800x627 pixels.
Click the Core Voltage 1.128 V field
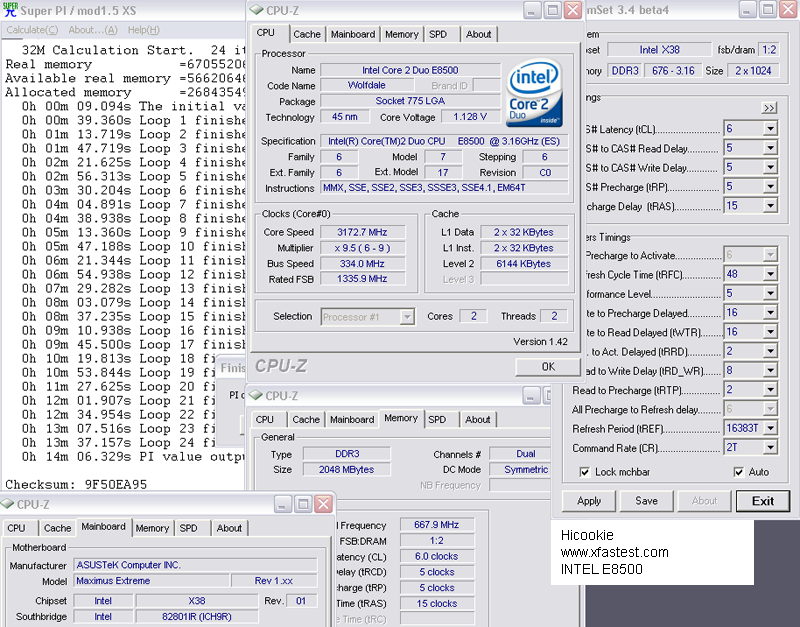pos(470,117)
